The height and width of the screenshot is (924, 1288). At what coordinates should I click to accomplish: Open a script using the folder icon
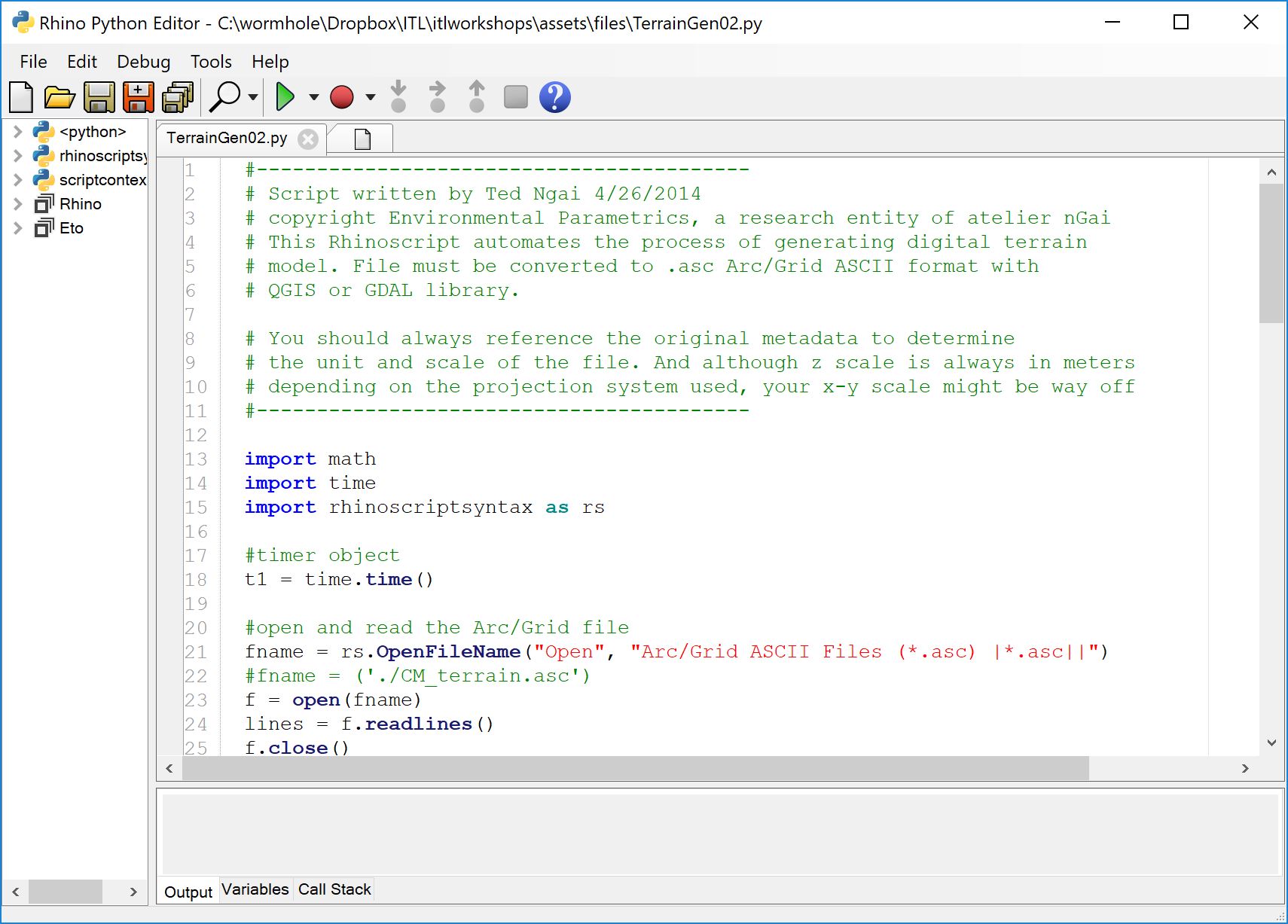60,97
